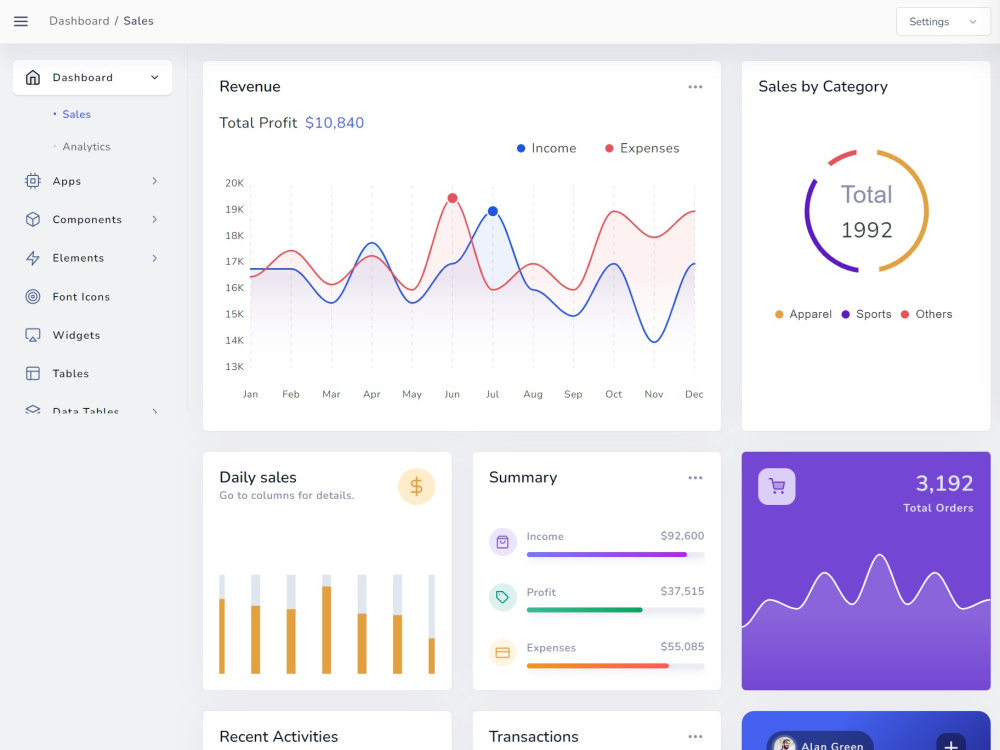Open Summary card three-dot menu
This screenshot has height=750, width=1000.
695,478
